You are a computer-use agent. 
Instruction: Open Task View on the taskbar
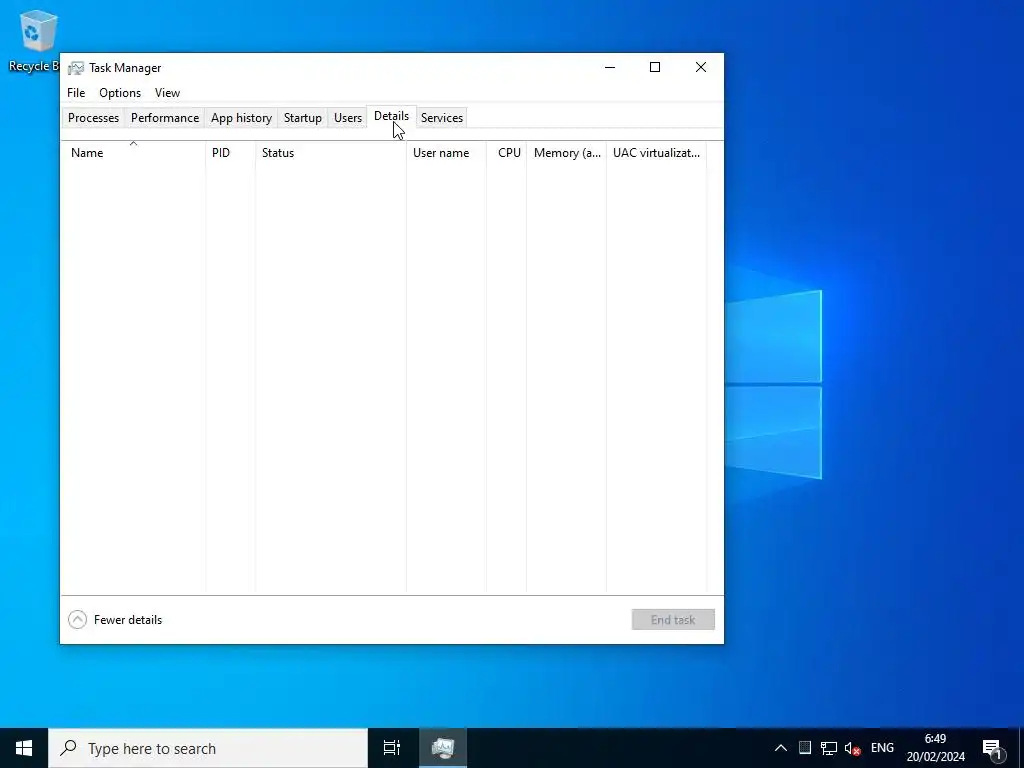point(391,748)
